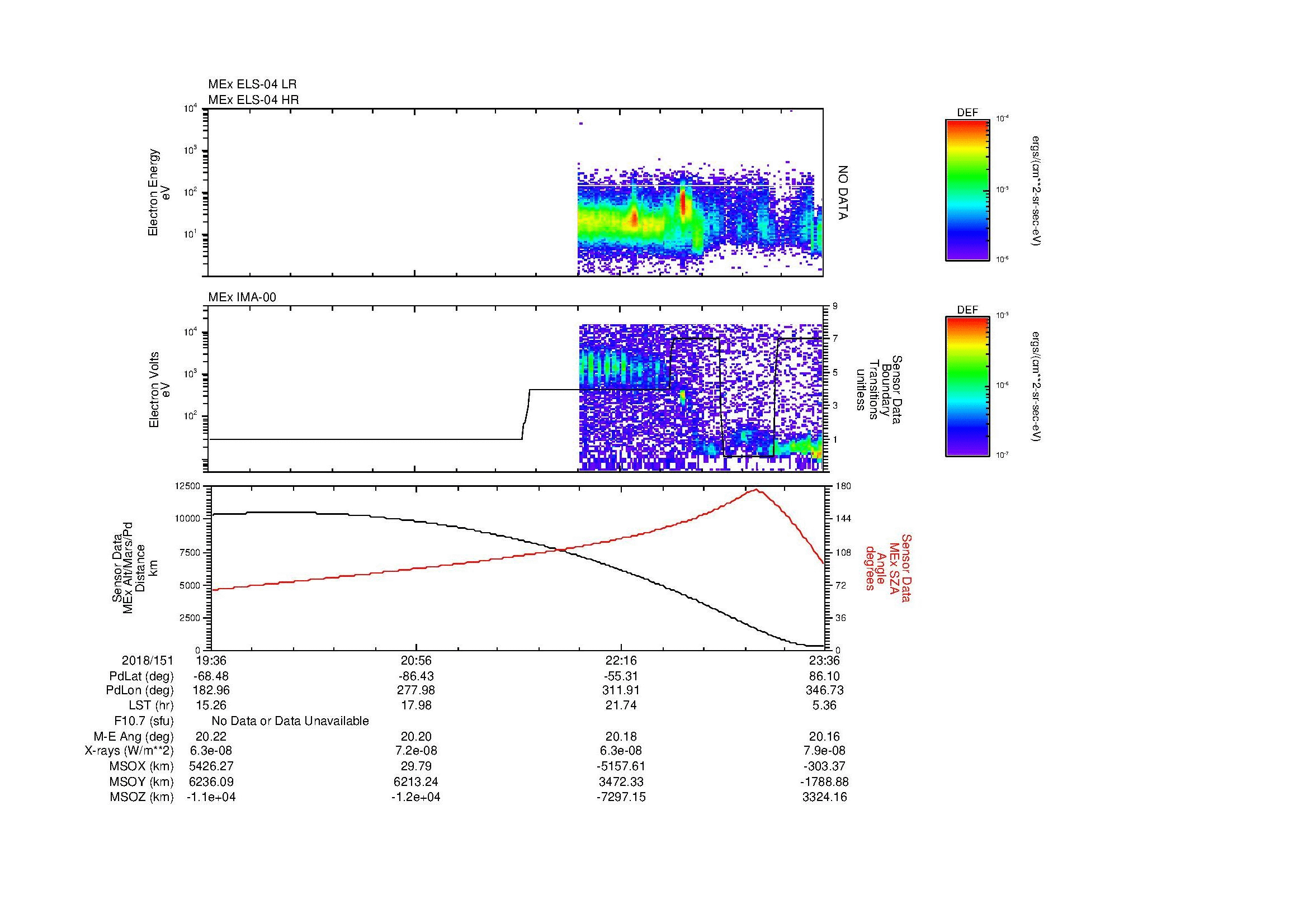Click the 'Sensor Data Boundary Transitions unitless' label
Image resolution: width=1308 pixels, height=924 pixels.
879,390
